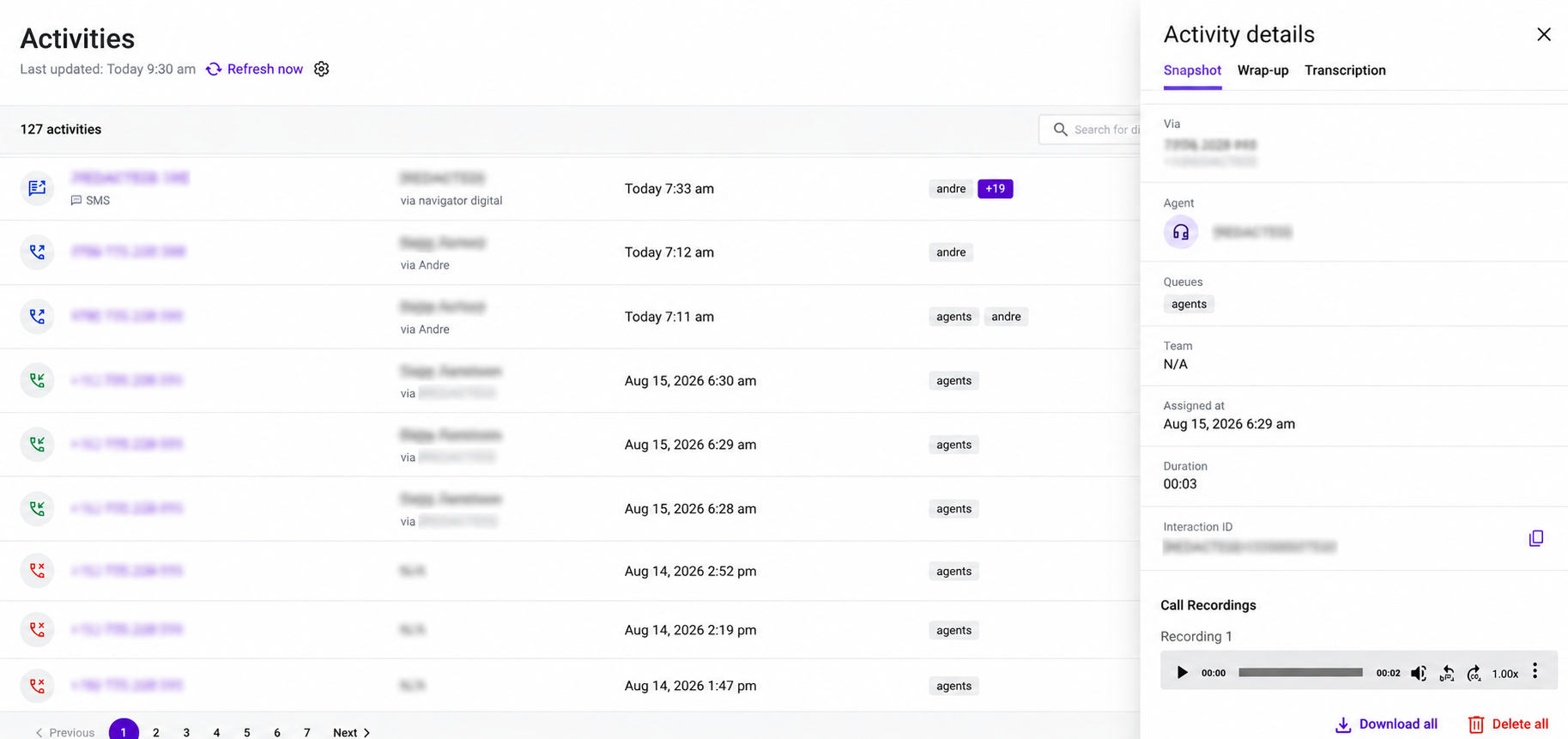Click inbound call icon in Aug 15 6:28 am row
The image size is (1568, 739).
click(37, 508)
